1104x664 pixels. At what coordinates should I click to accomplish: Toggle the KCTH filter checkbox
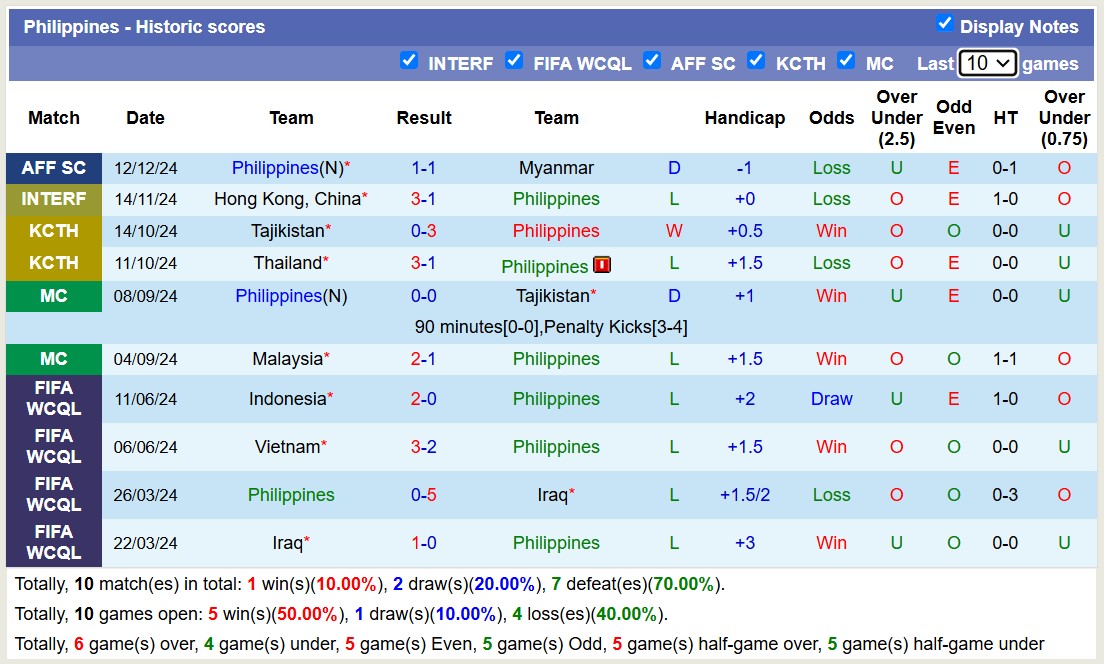pyautogui.click(x=757, y=61)
